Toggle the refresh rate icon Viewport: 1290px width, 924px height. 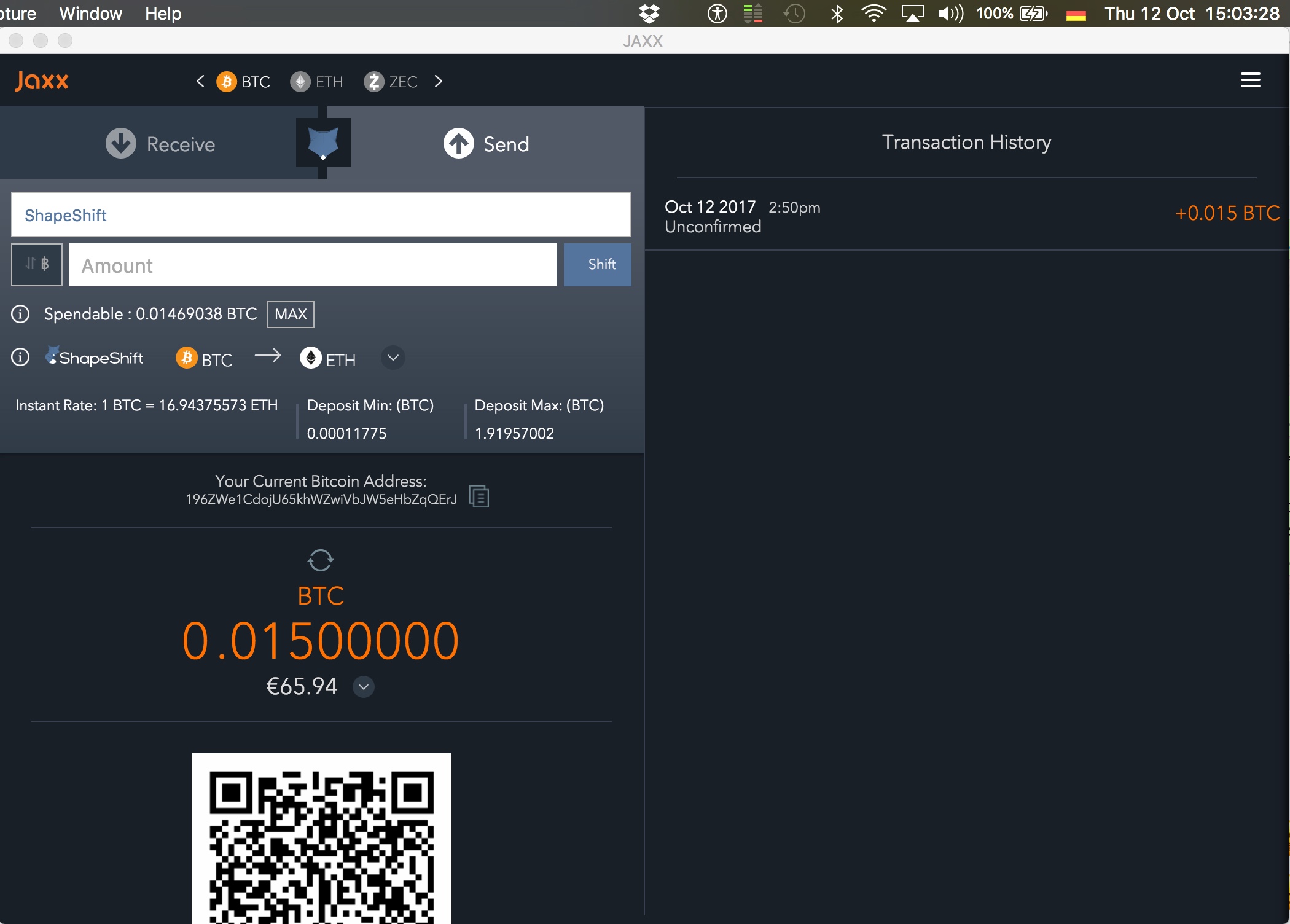click(x=320, y=558)
